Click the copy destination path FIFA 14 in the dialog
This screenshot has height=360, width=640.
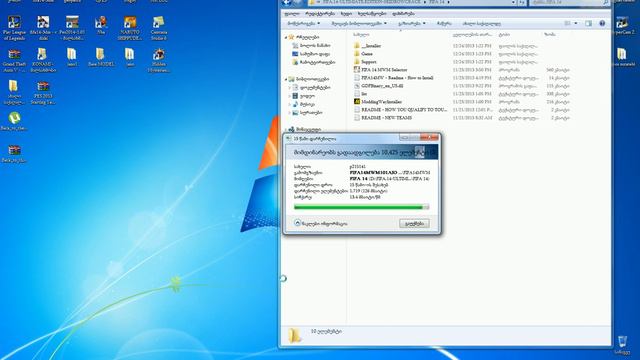pyautogui.click(x=389, y=179)
